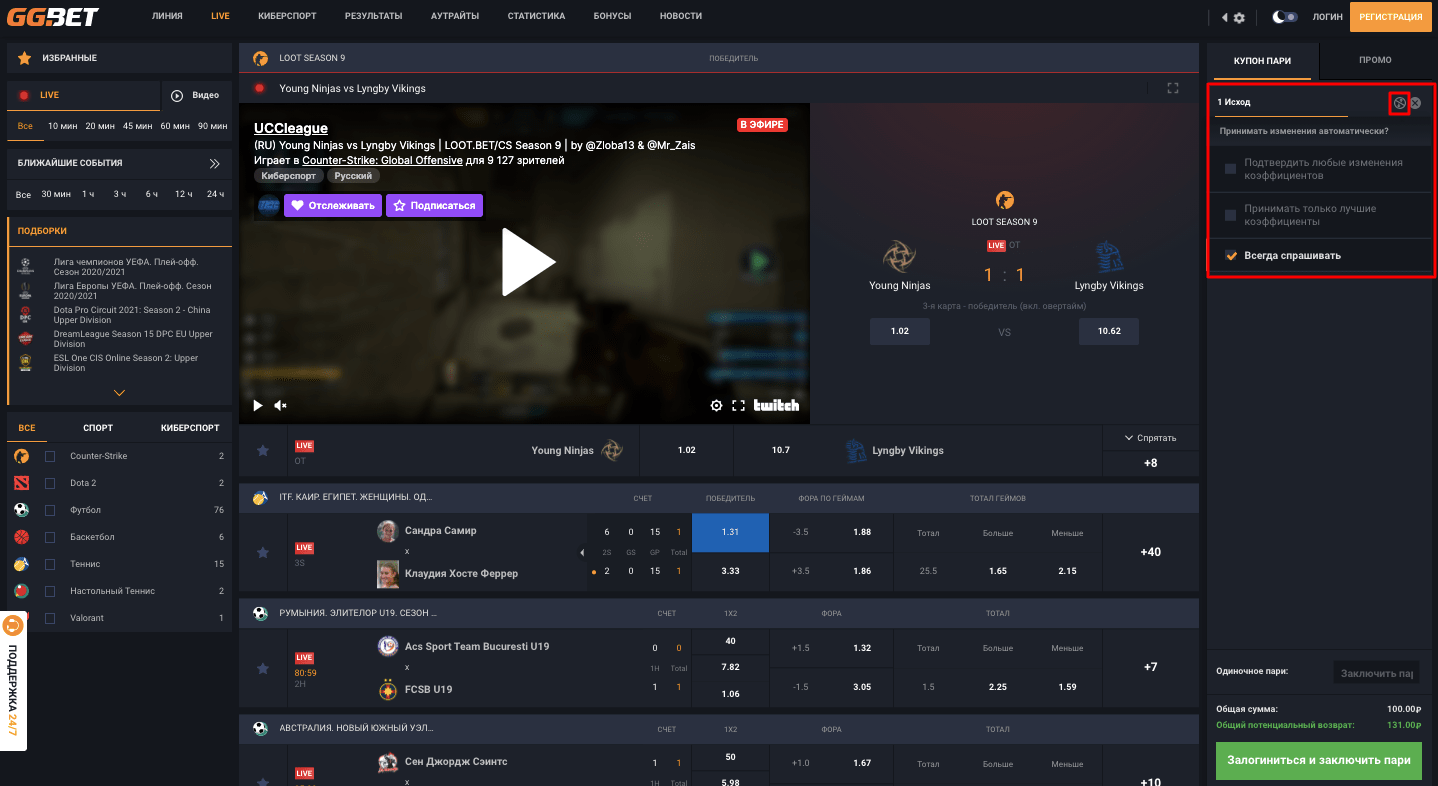Show +40 more markets for tennis match
Image resolution: width=1438 pixels, height=786 pixels.
(x=1150, y=552)
